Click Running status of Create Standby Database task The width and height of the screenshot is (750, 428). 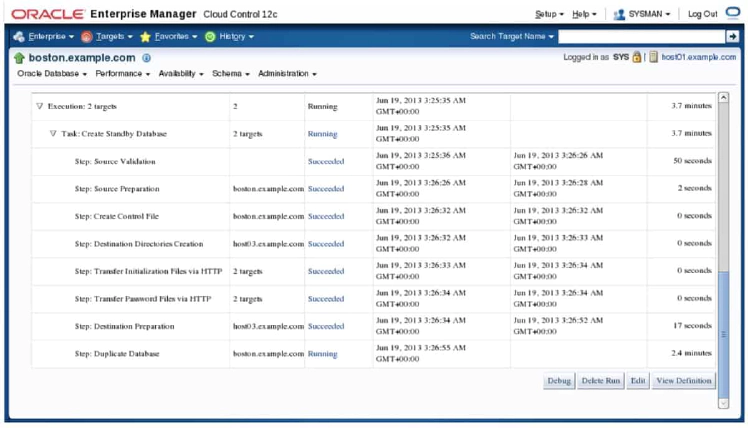(x=322, y=134)
